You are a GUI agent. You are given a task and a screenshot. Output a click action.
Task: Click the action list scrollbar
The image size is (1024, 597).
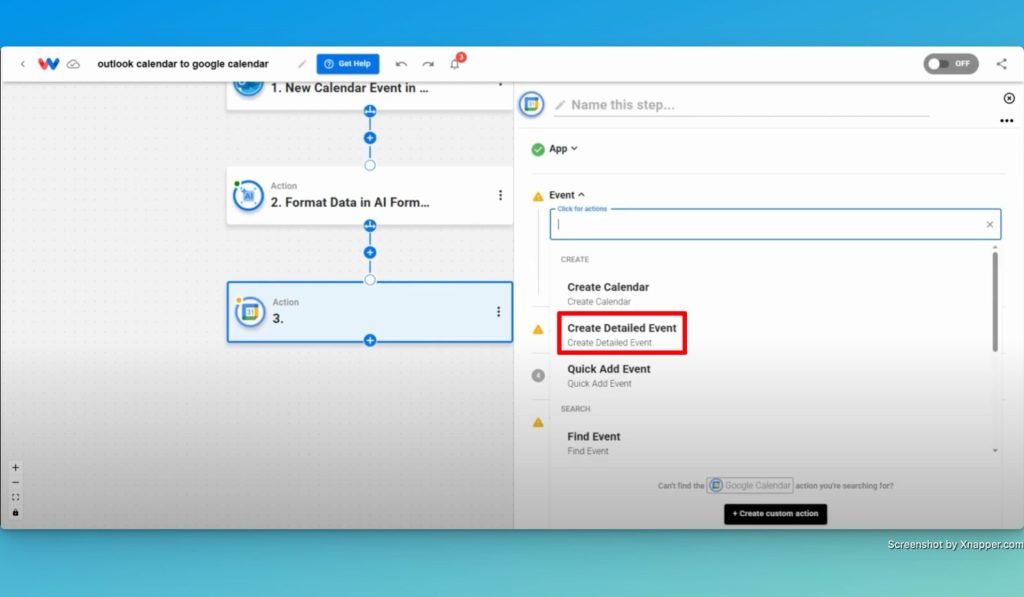pyautogui.click(x=995, y=302)
